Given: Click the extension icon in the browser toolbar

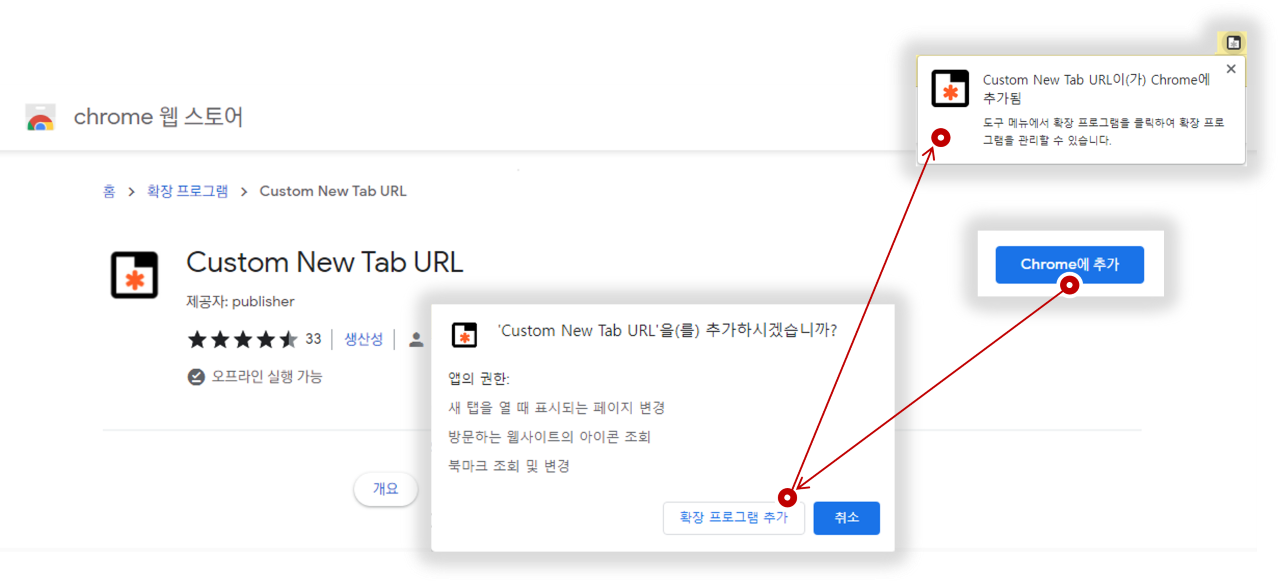Looking at the screenshot, I should click(x=1233, y=42).
